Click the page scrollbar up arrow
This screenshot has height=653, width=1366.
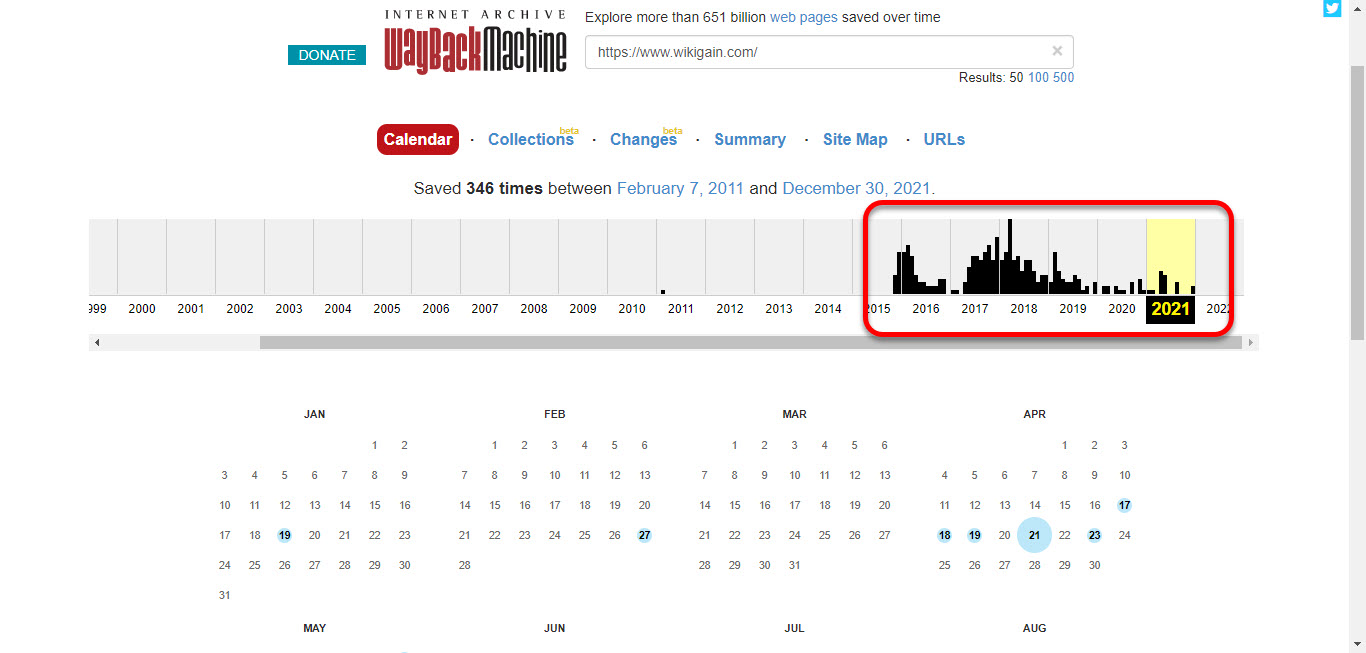coord(1357,8)
